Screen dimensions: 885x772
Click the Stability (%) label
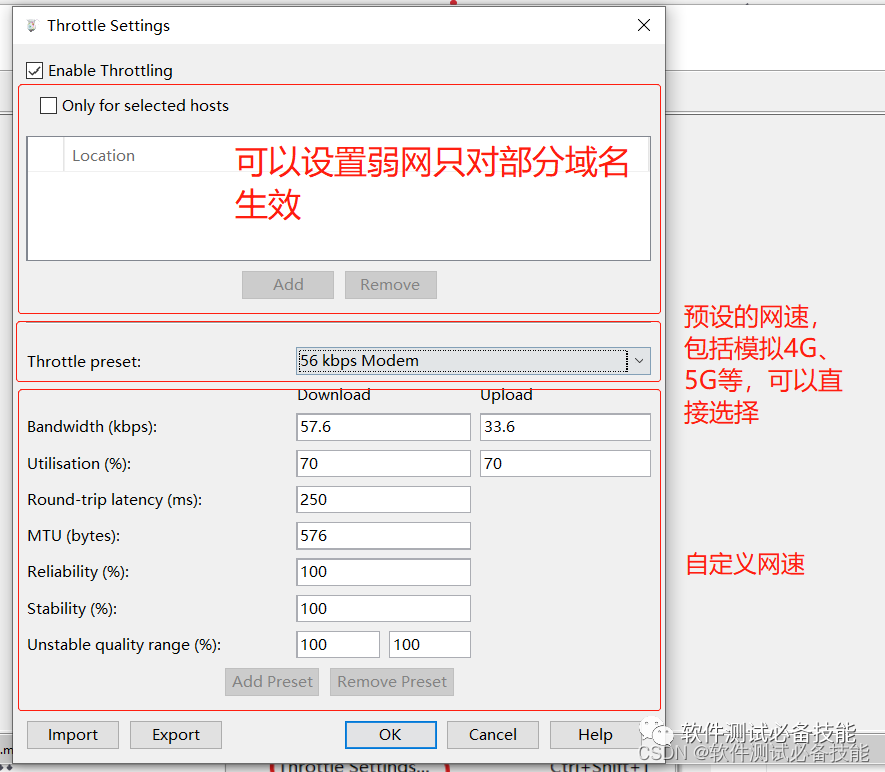[x=72, y=609]
